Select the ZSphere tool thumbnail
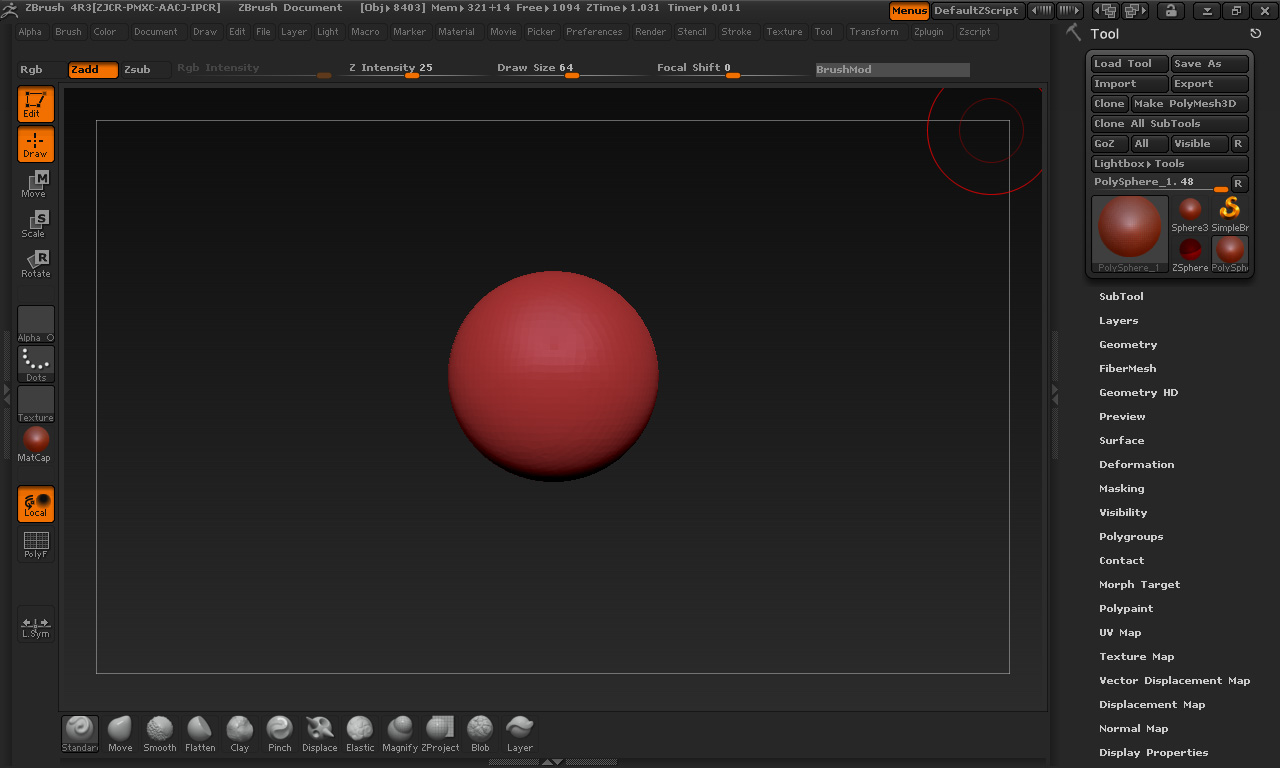The height and width of the screenshot is (768, 1280). pos(1190,254)
